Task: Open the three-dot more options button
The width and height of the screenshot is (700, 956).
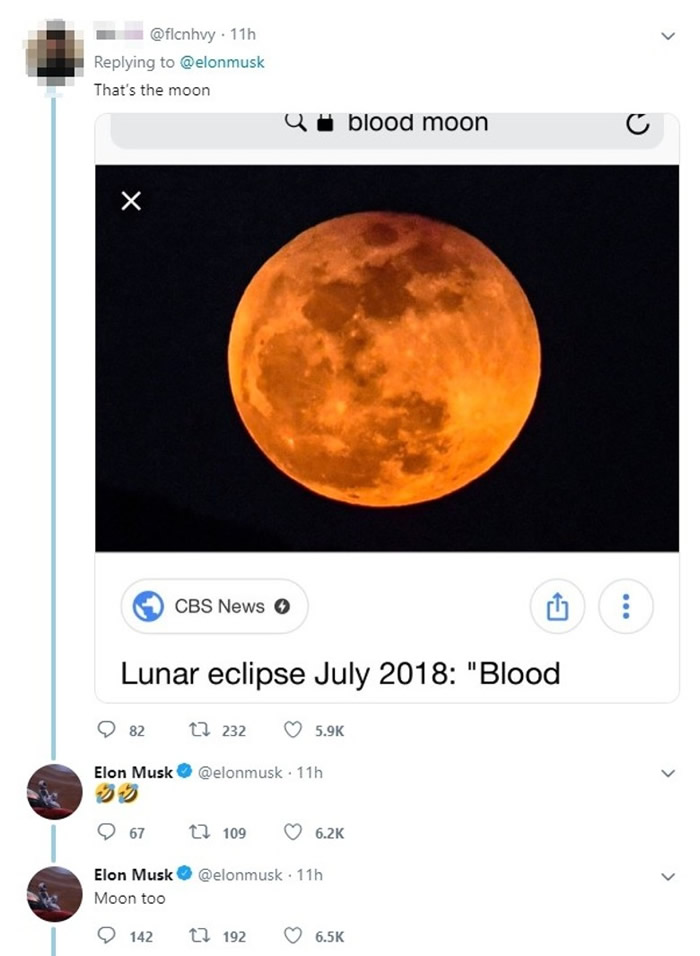Action: point(626,606)
